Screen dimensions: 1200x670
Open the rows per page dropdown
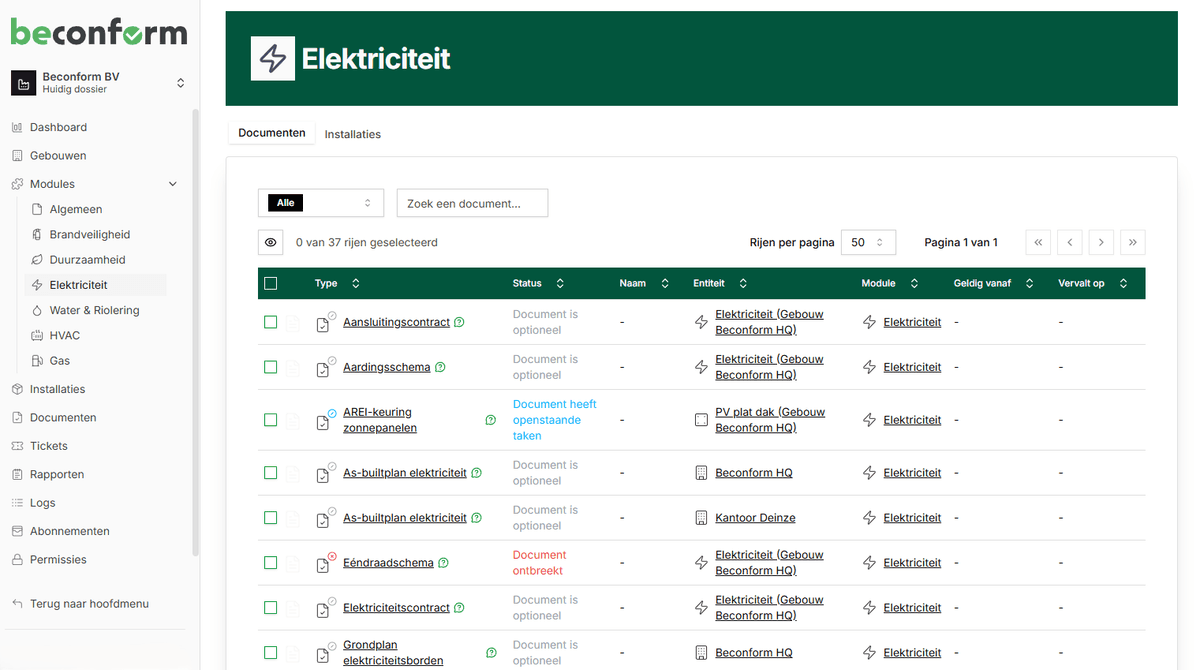pyautogui.click(x=867, y=242)
